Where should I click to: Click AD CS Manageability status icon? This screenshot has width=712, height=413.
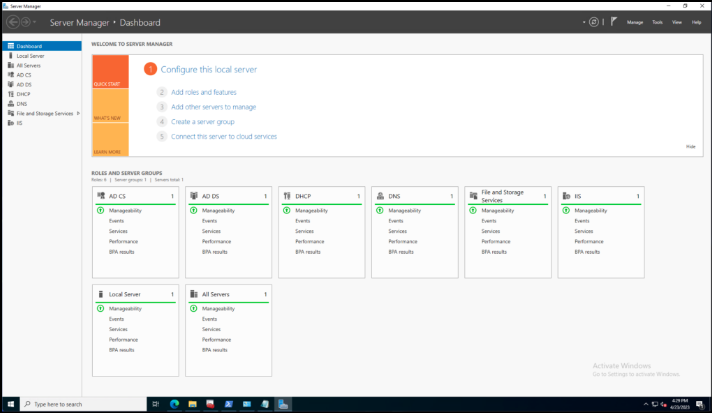point(100,211)
